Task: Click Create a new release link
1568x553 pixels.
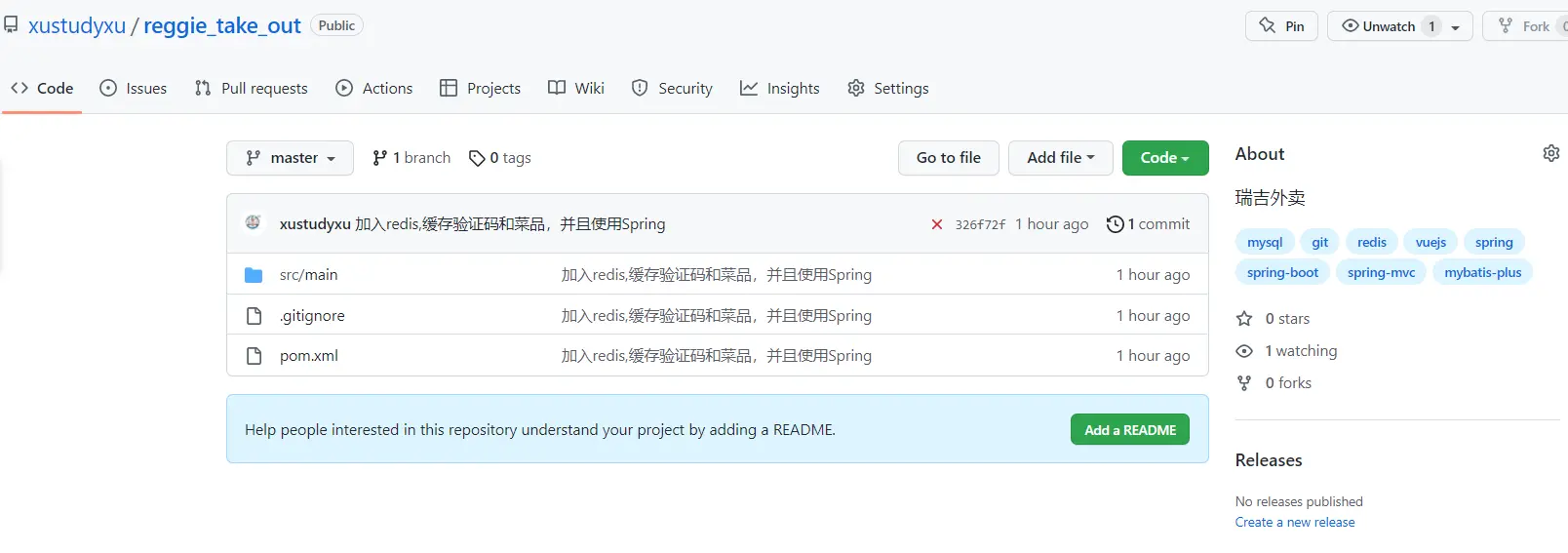Action: click(1295, 523)
